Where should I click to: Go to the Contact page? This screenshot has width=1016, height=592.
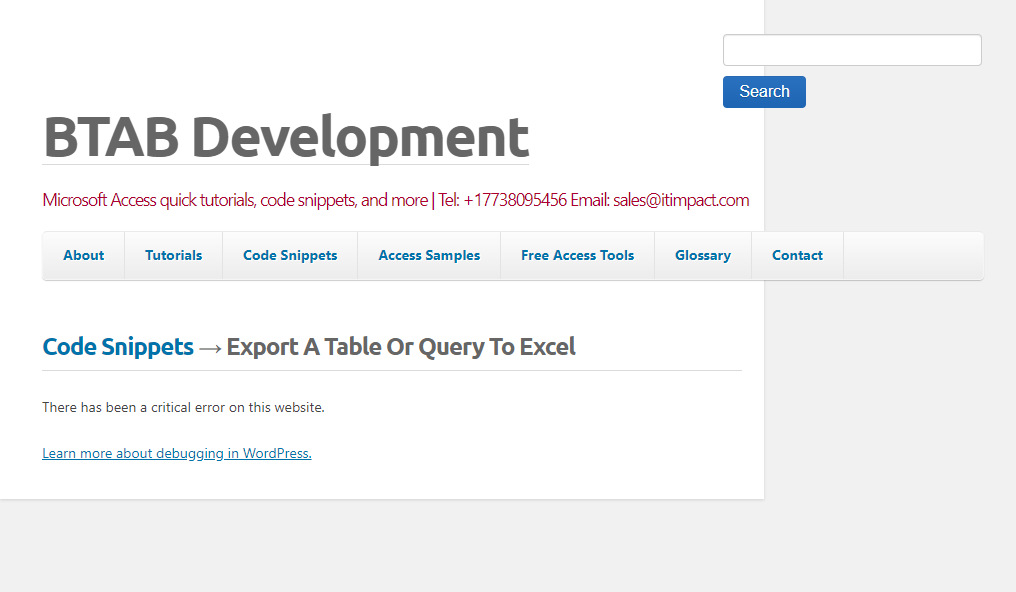(797, 255)
